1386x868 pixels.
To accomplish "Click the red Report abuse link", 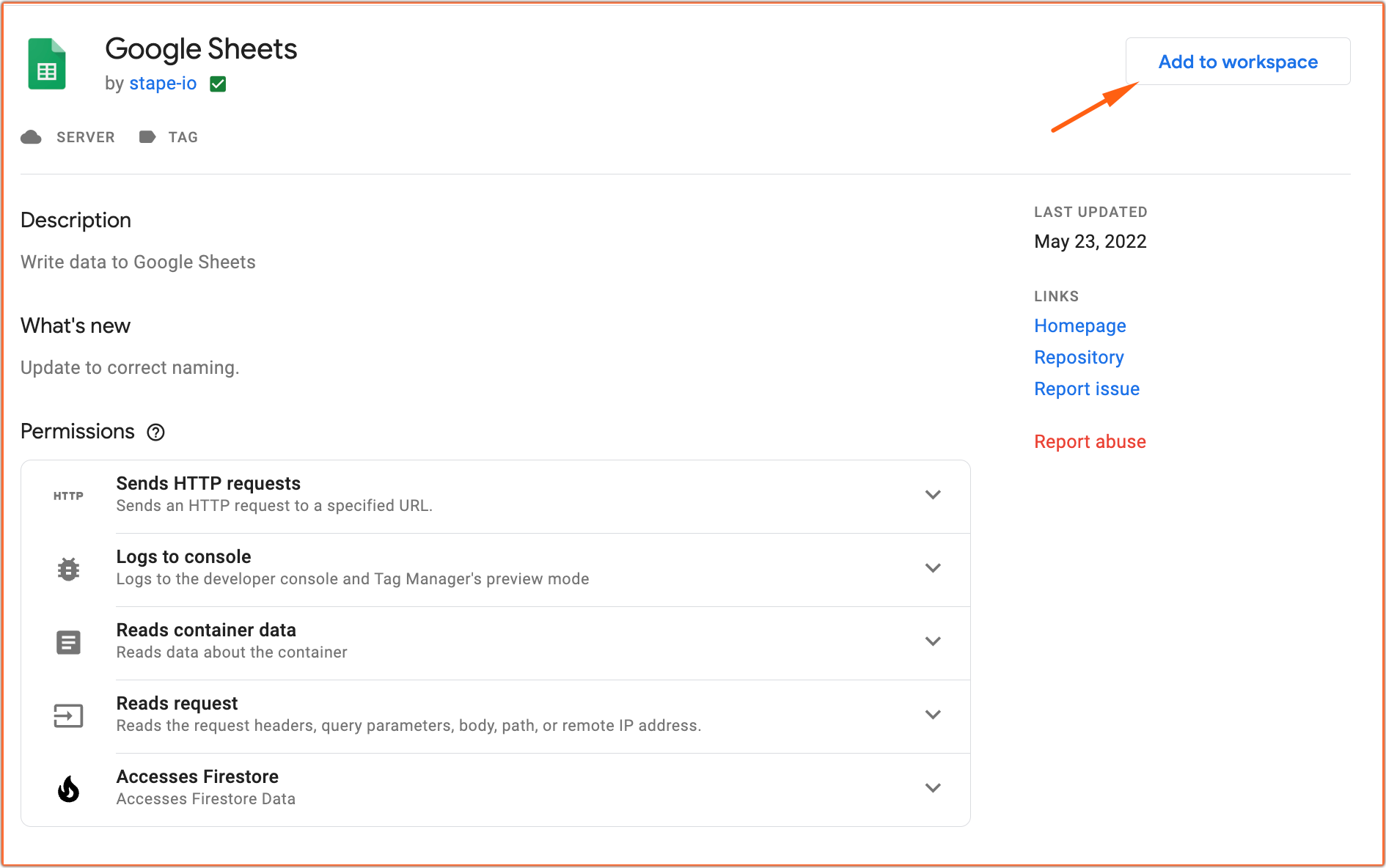I will tap(1090, 442).
